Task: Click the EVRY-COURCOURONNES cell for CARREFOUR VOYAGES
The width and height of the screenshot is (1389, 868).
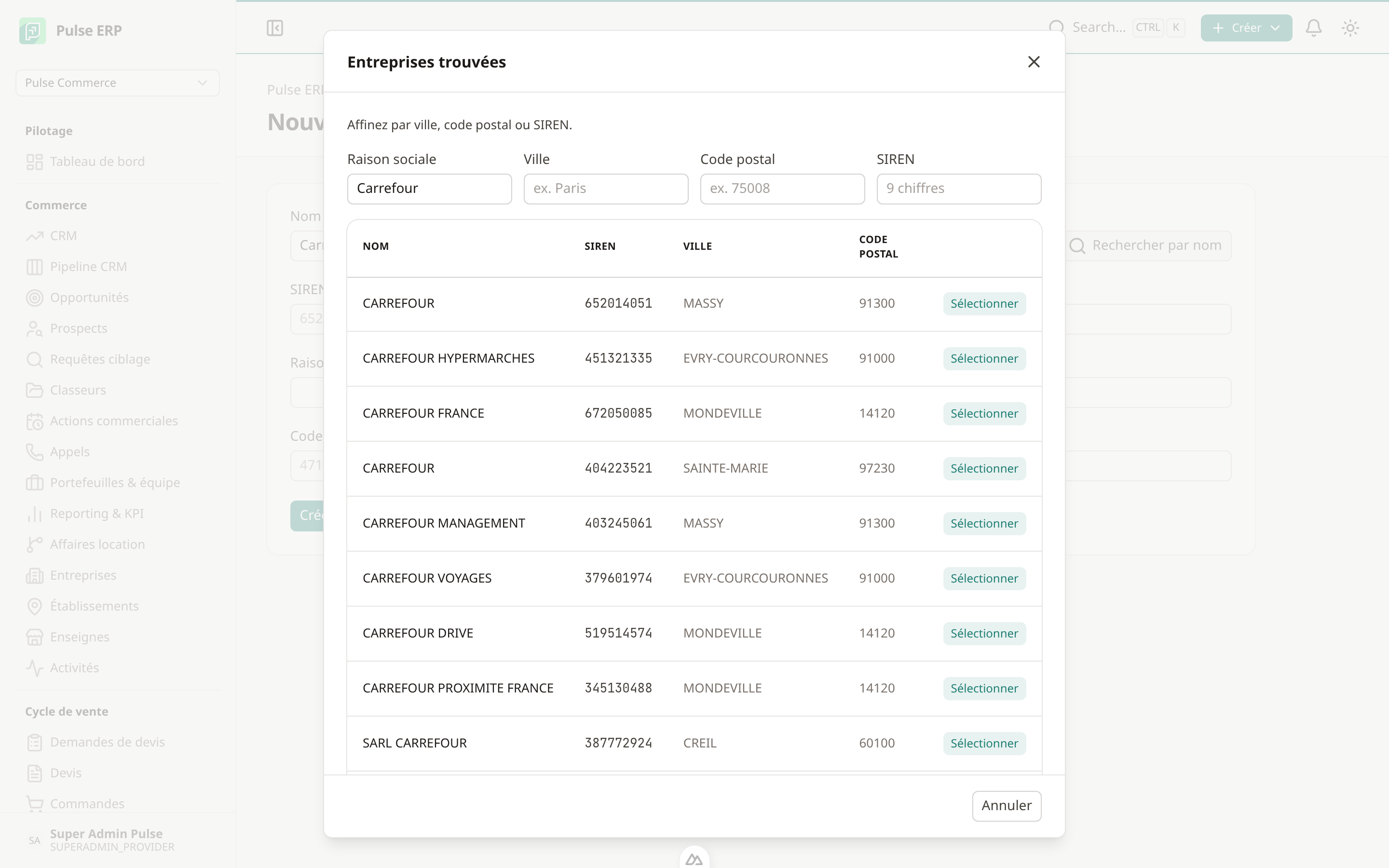Action: click(755, 578)
